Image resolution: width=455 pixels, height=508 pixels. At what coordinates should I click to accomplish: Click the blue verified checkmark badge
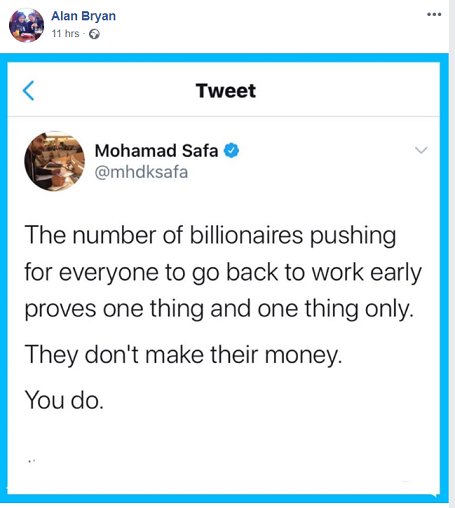(x=231, y=150)
